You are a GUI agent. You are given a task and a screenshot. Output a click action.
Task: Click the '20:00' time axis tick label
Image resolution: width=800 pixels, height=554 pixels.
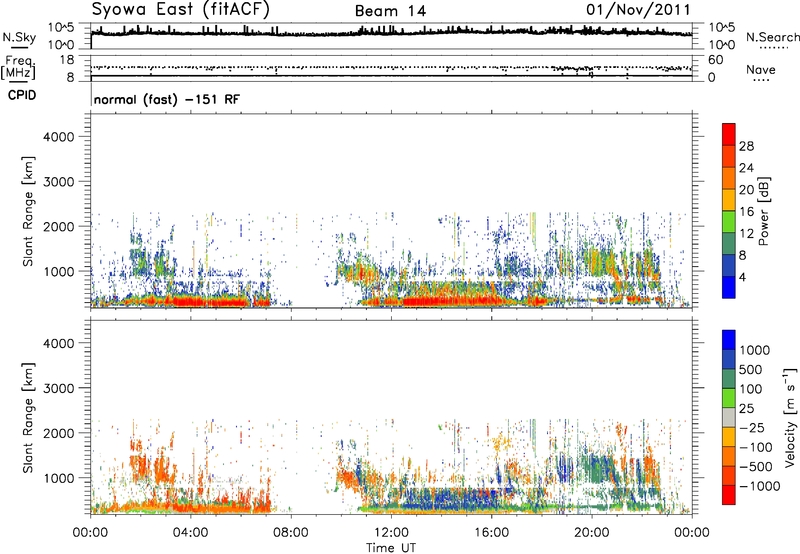tap(592, 533)
